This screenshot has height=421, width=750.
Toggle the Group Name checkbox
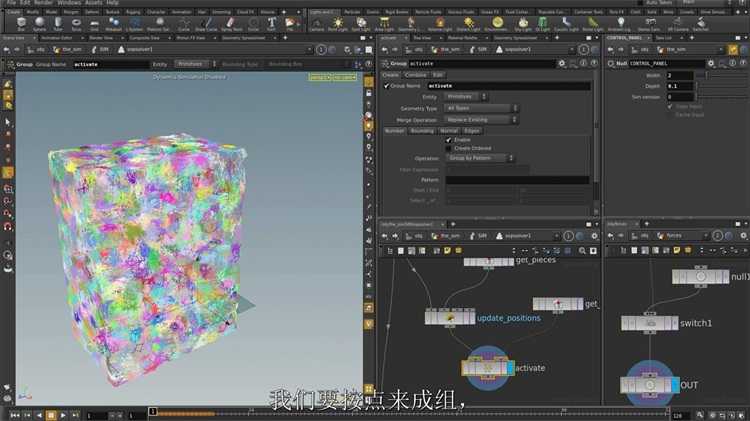coord(386,86)
